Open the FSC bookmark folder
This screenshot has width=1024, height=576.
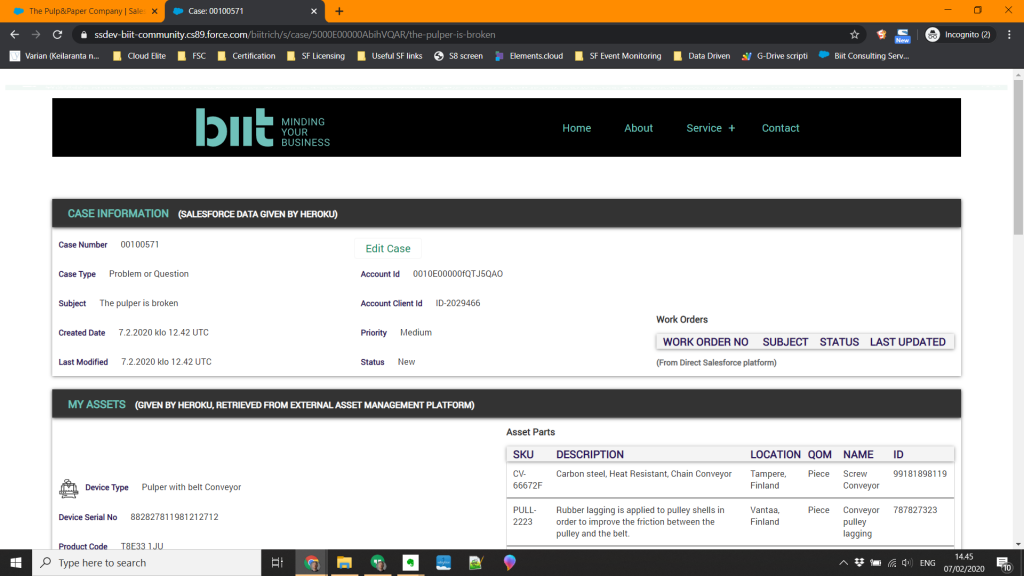pos(192,56)
